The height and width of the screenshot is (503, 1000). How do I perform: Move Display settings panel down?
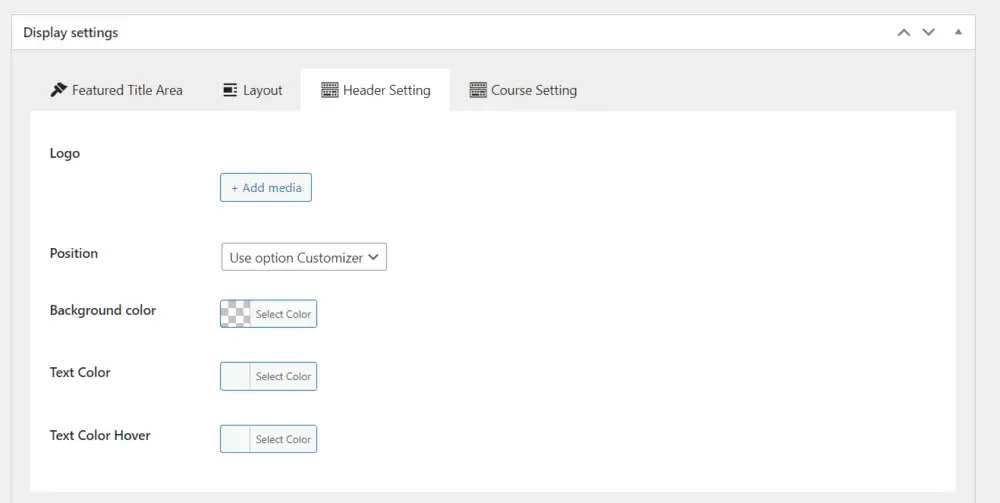[x=929, y=33]
